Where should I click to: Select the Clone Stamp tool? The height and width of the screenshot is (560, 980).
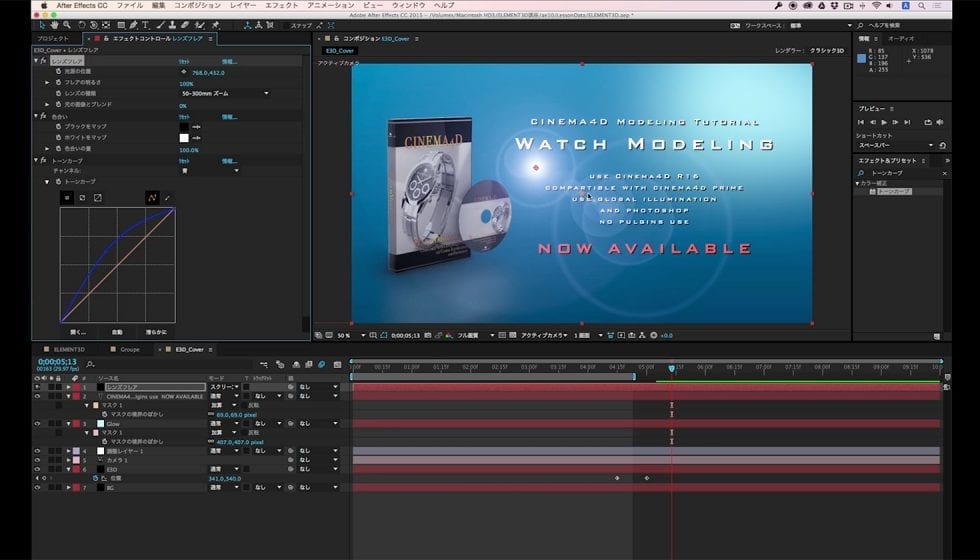point(172,25)
